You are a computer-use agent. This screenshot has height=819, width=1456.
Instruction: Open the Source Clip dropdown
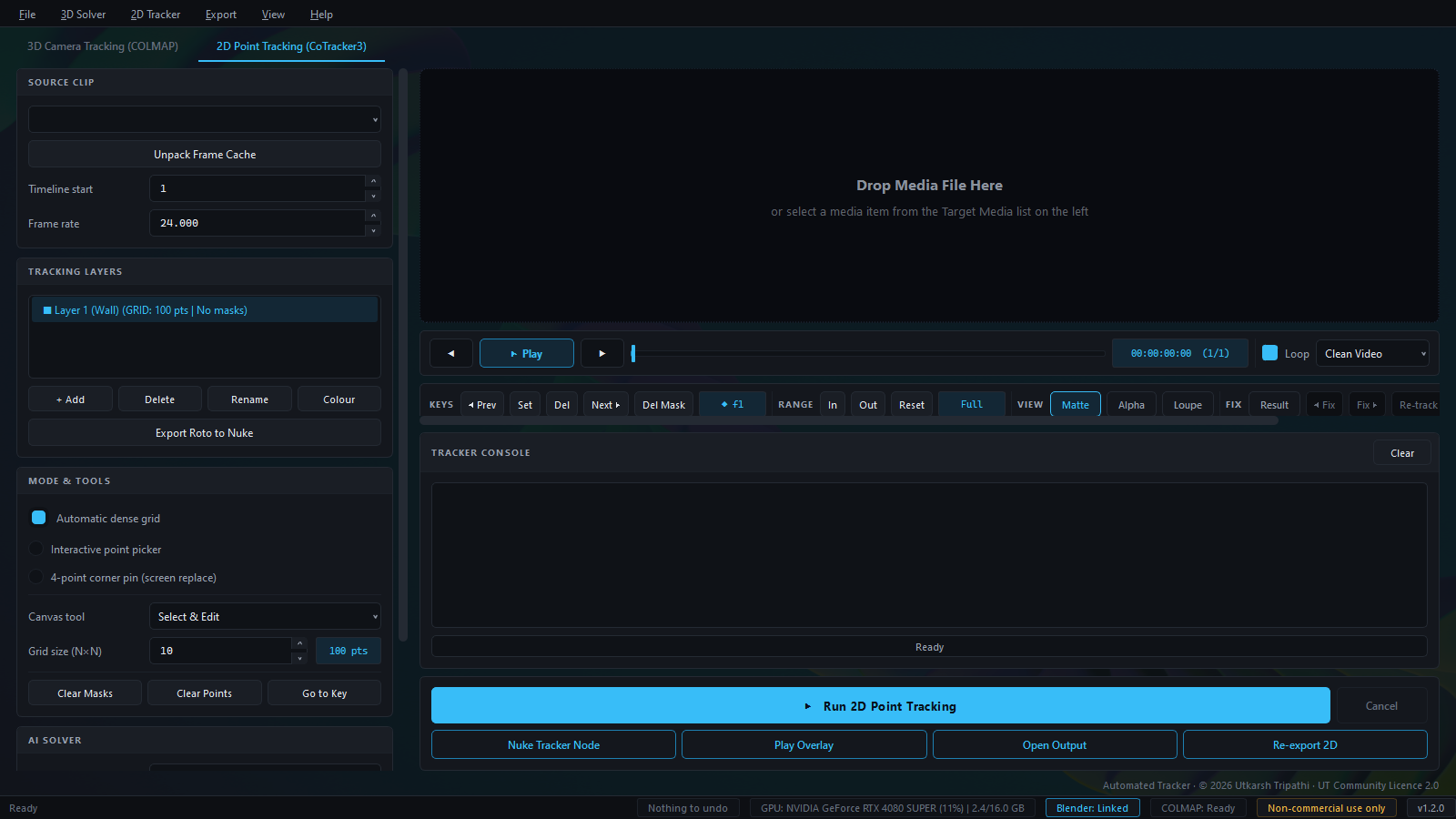tap(205, 119)
